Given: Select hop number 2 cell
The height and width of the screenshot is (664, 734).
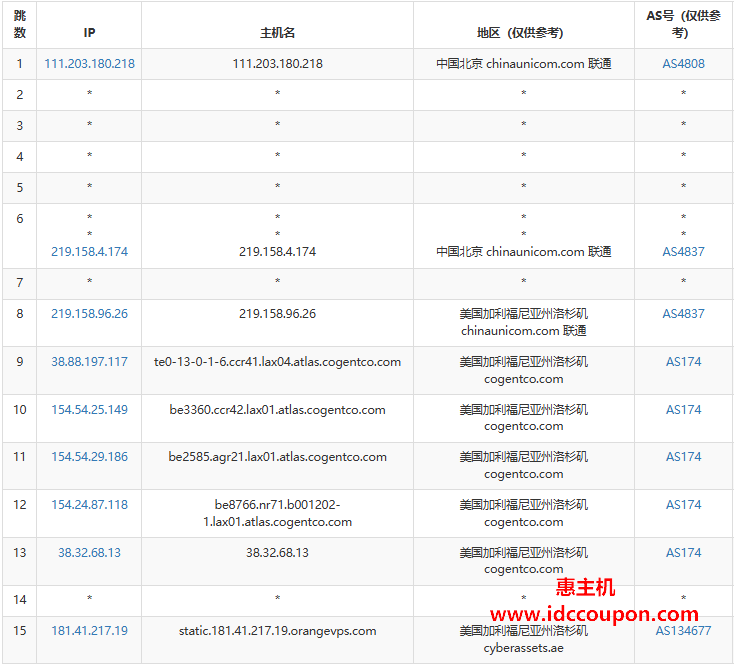Looking at the screenshot, I should coord(20,95).
